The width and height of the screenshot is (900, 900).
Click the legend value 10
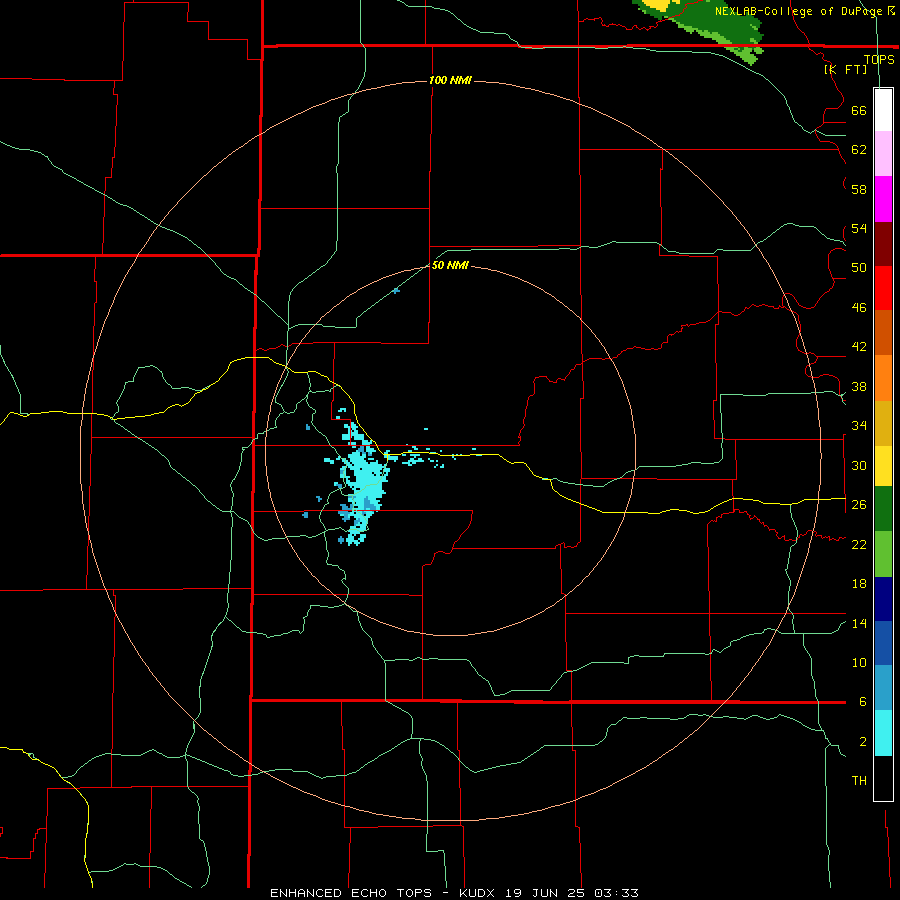tap(859, 662)
